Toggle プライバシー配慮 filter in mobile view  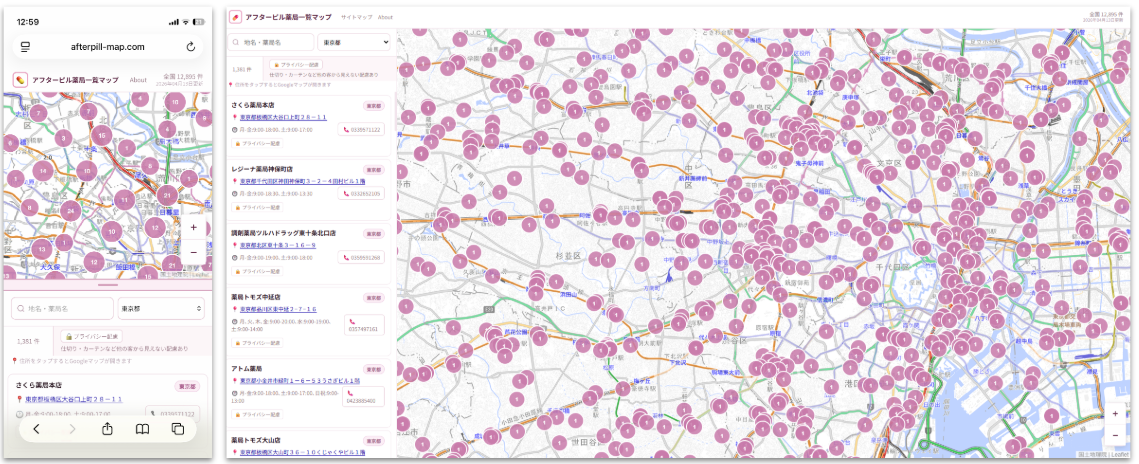click(x=92, y=337)
